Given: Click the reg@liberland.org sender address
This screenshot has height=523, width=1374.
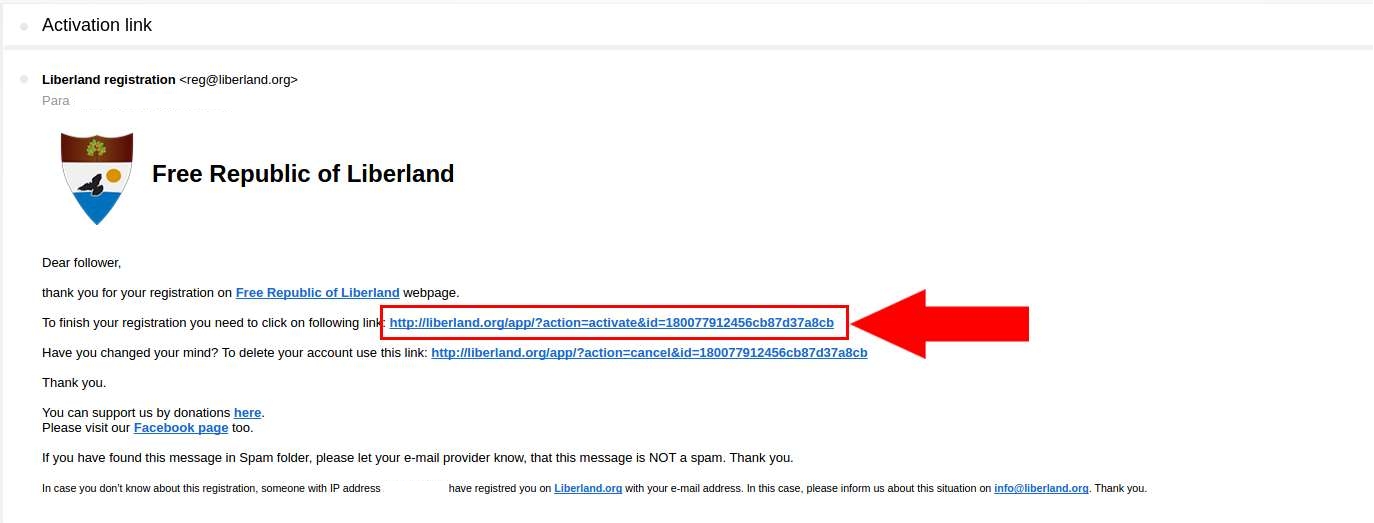Looking at the screenshot, I should pyautogui.click(x=238, y=79).
